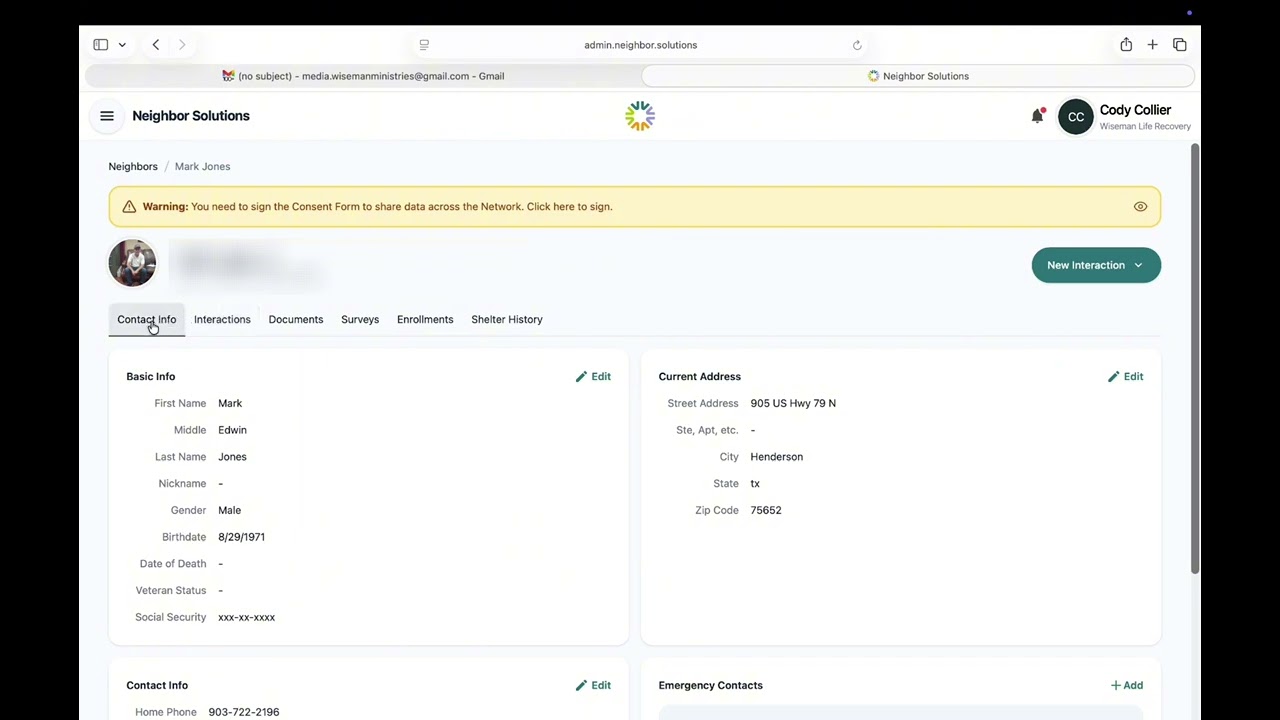
Task: Select the Social Security xxx-xx-xxxx value
Action: (246, 618)
